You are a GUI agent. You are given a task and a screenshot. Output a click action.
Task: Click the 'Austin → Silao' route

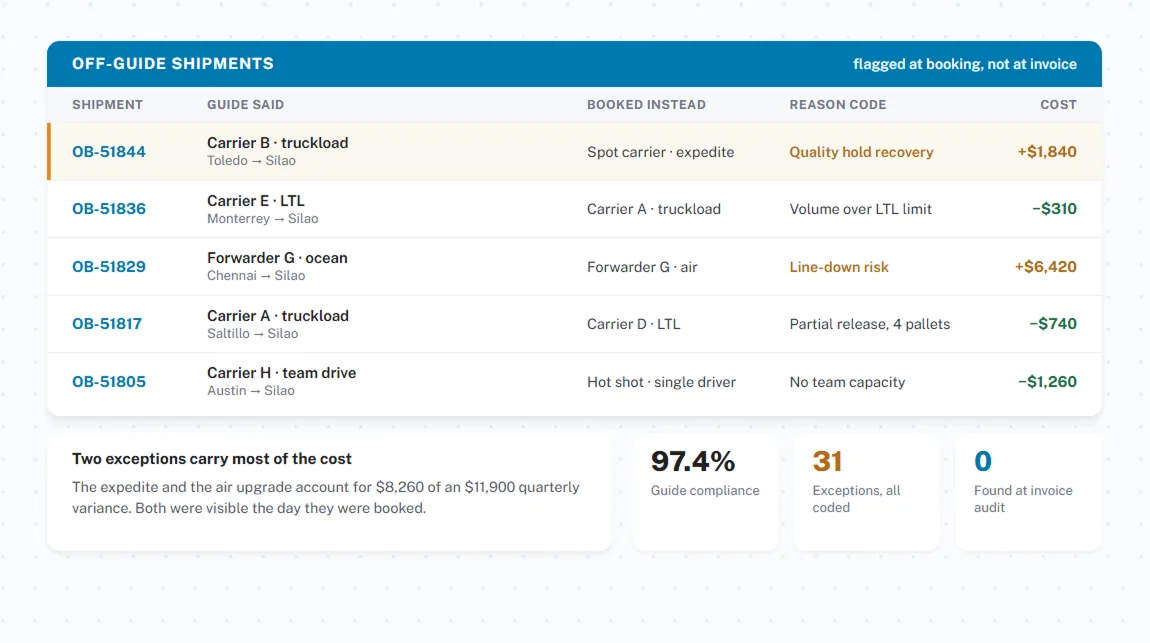pyautogui.click(x=250, y=391)
